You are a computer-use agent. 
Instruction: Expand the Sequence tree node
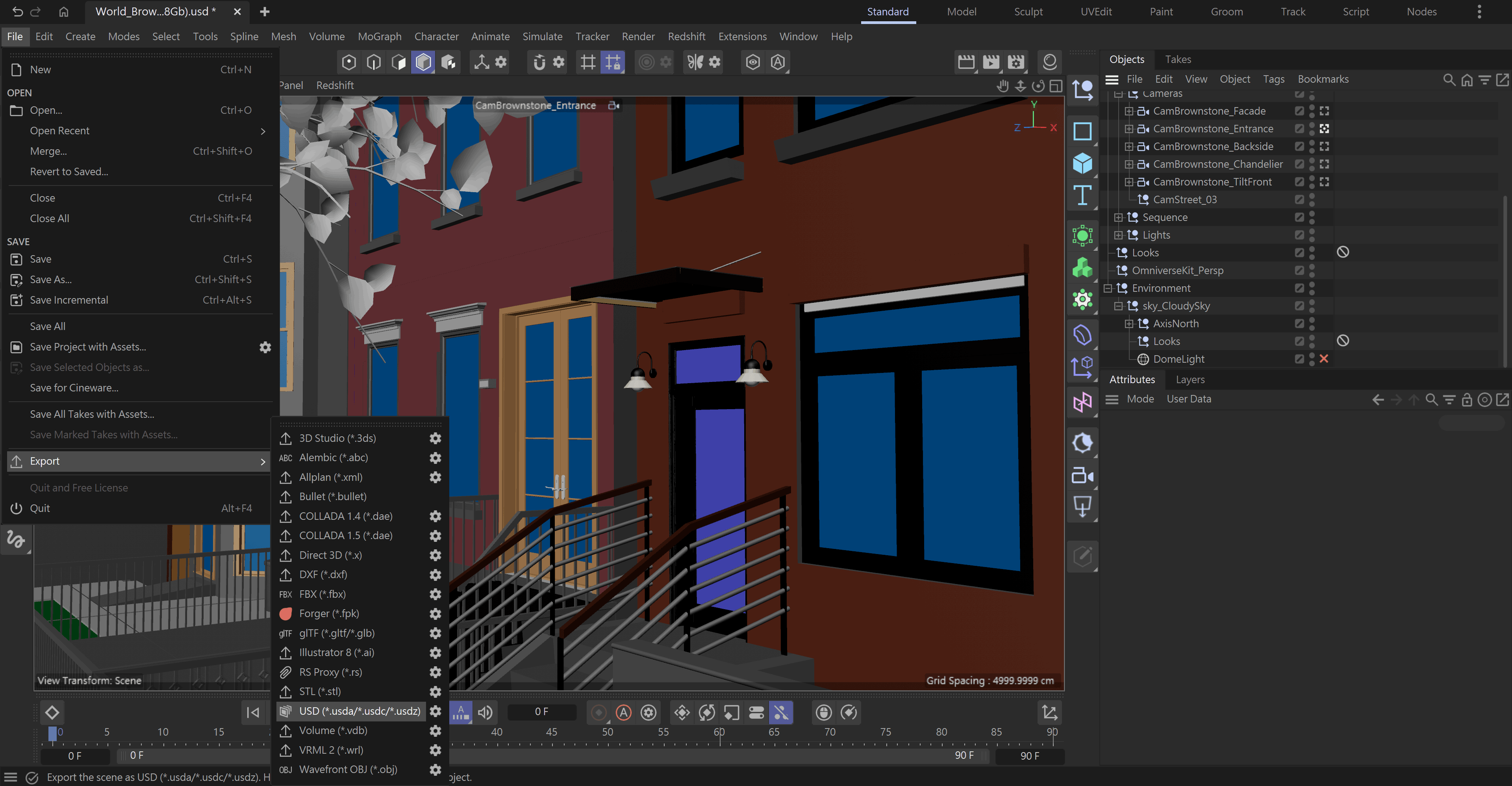1118,217
